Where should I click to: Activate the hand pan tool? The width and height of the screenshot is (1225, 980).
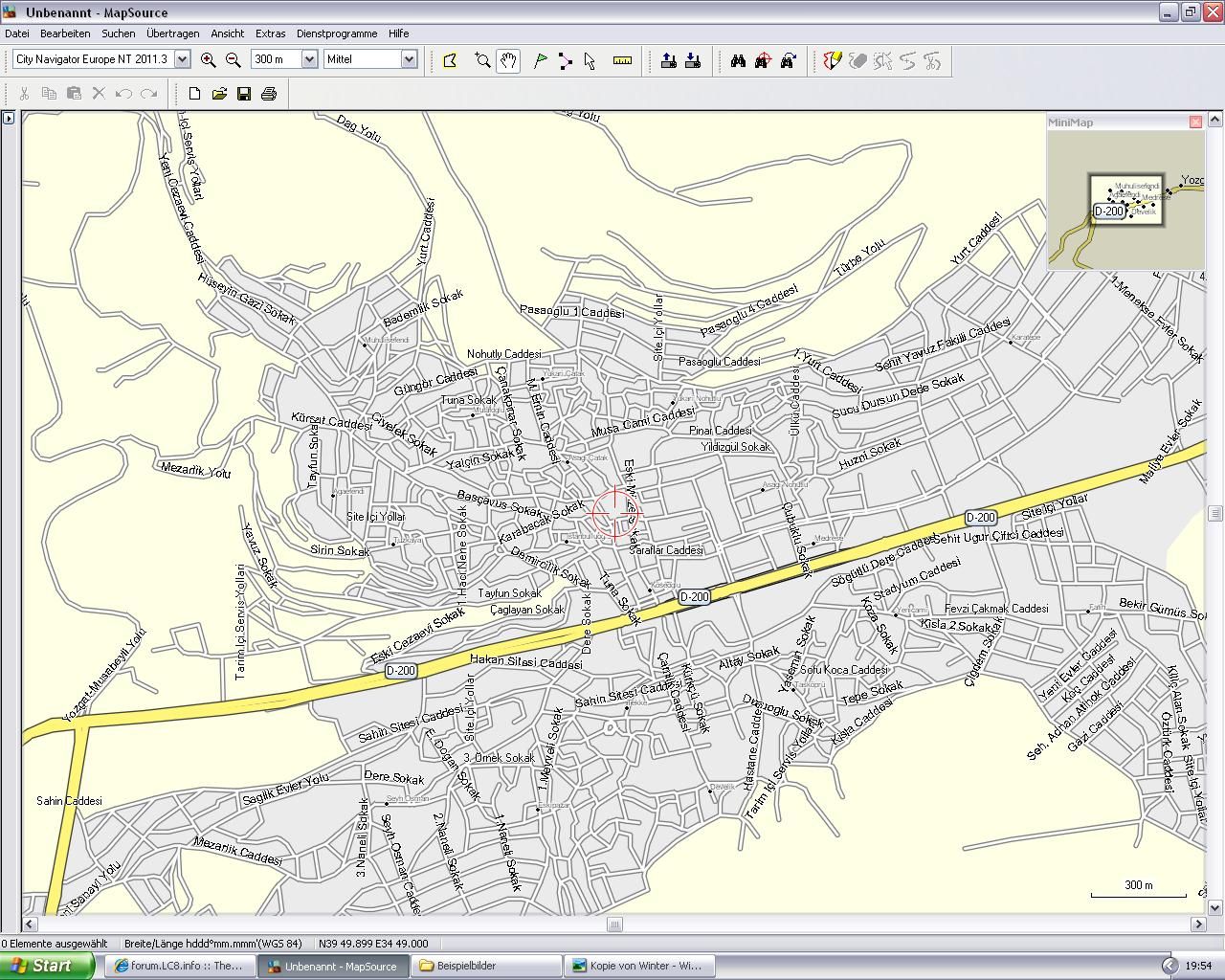pos(508,61)
